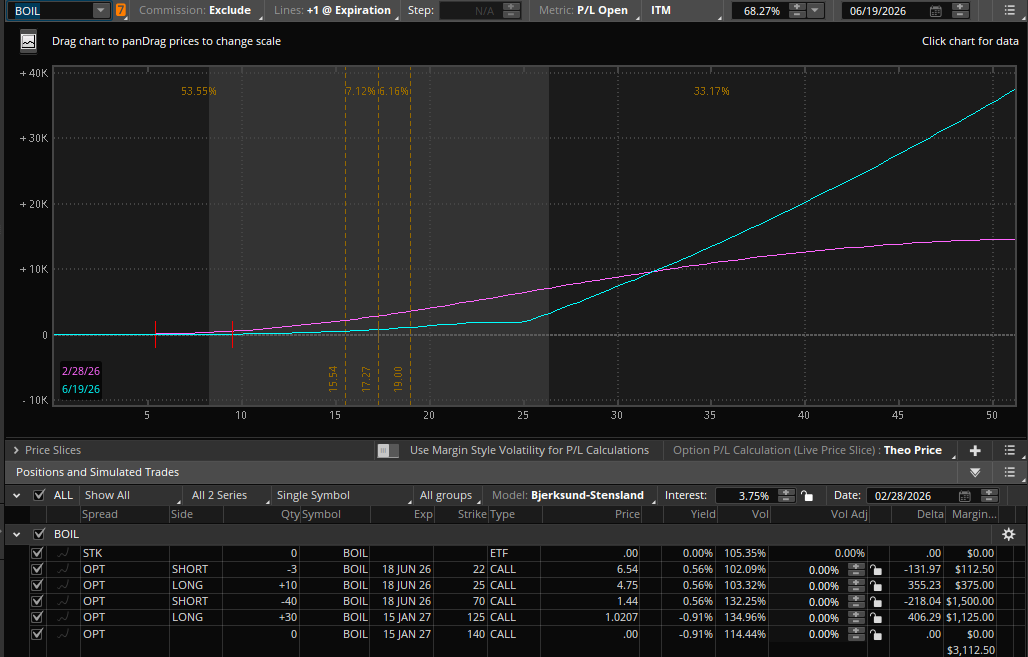1028x657 pixels.
Task: Toggle the ALL positions checkbox
Action: click(x=39, y=495)
